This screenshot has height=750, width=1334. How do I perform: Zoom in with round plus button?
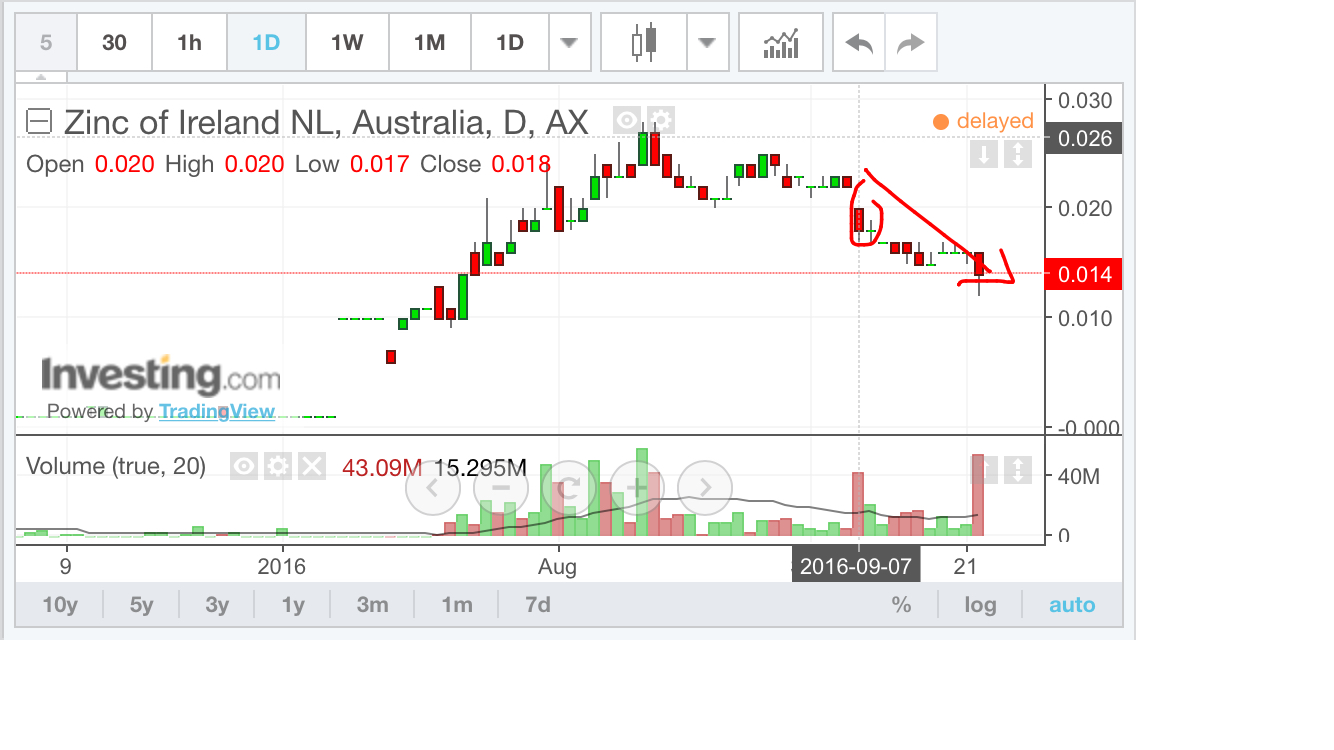coord(637,488)
